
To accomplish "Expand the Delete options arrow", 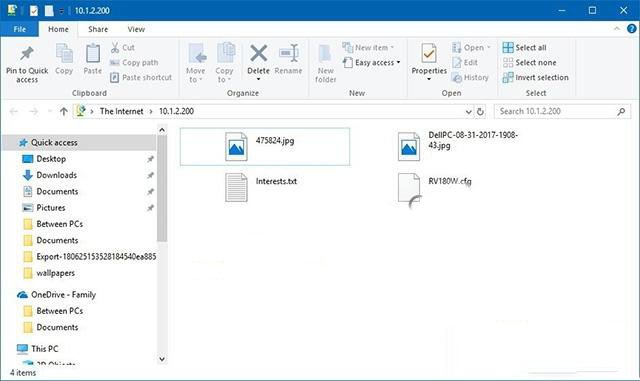I will [258, 79].
